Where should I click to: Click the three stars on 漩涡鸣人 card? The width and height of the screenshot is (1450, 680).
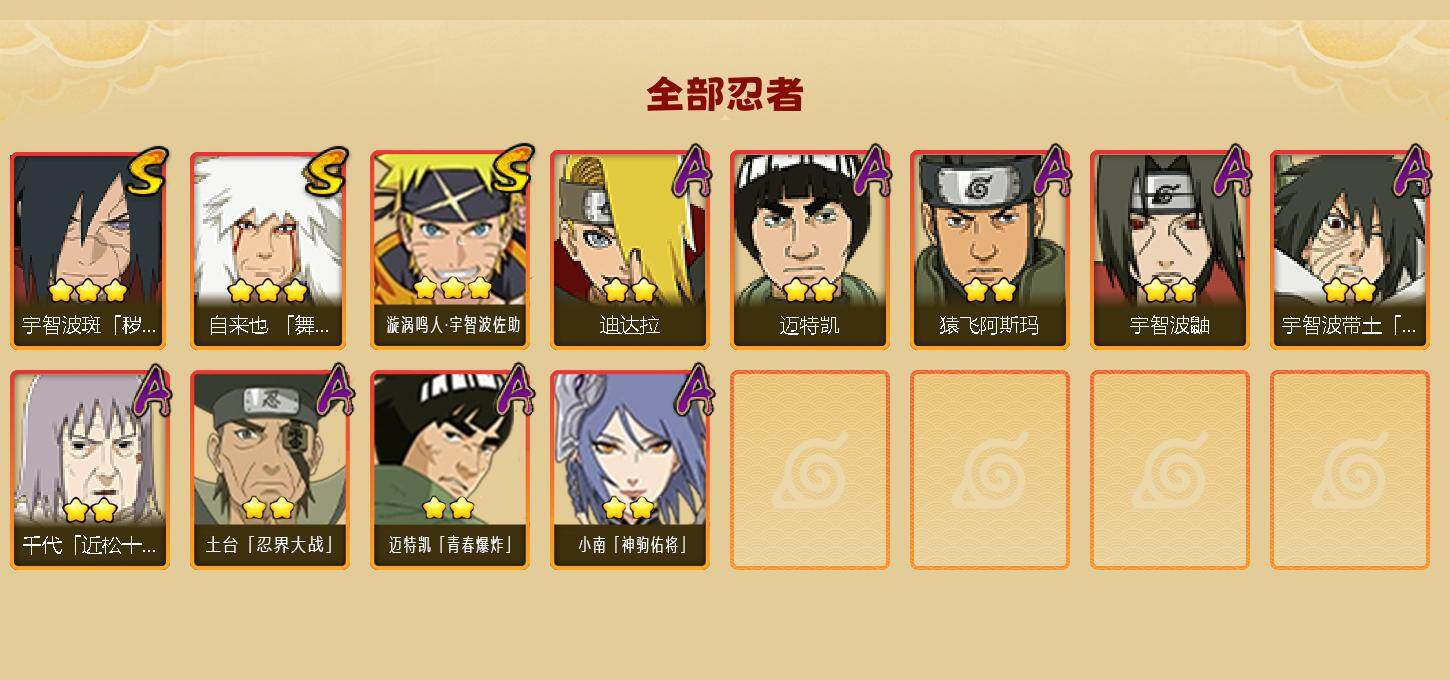click(453, 288)
